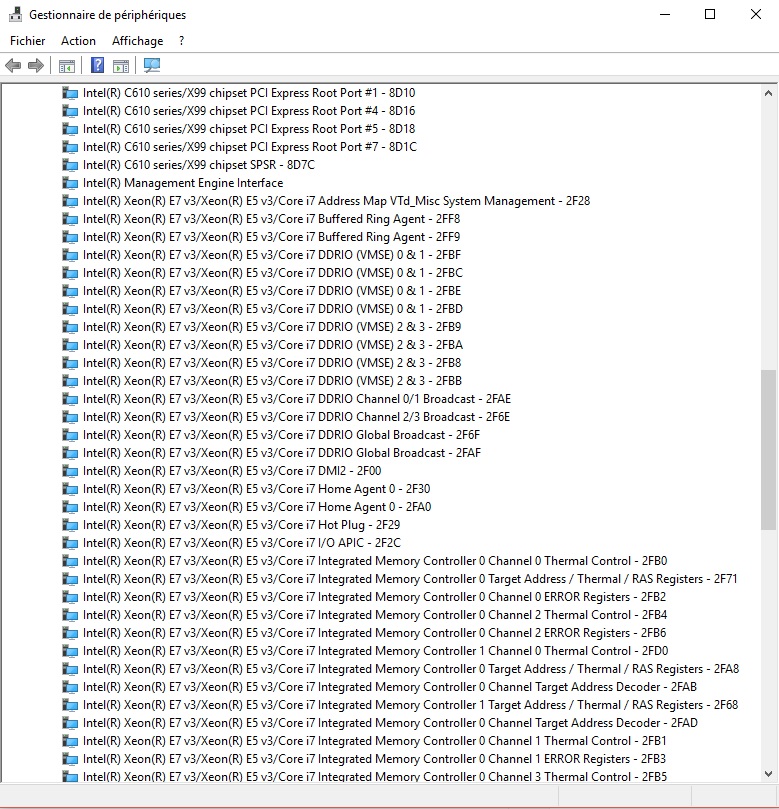
Task: Select Channel 1 ERROR Registers - 2FB3
Action: pyautogui.click(x=374, y=759)
